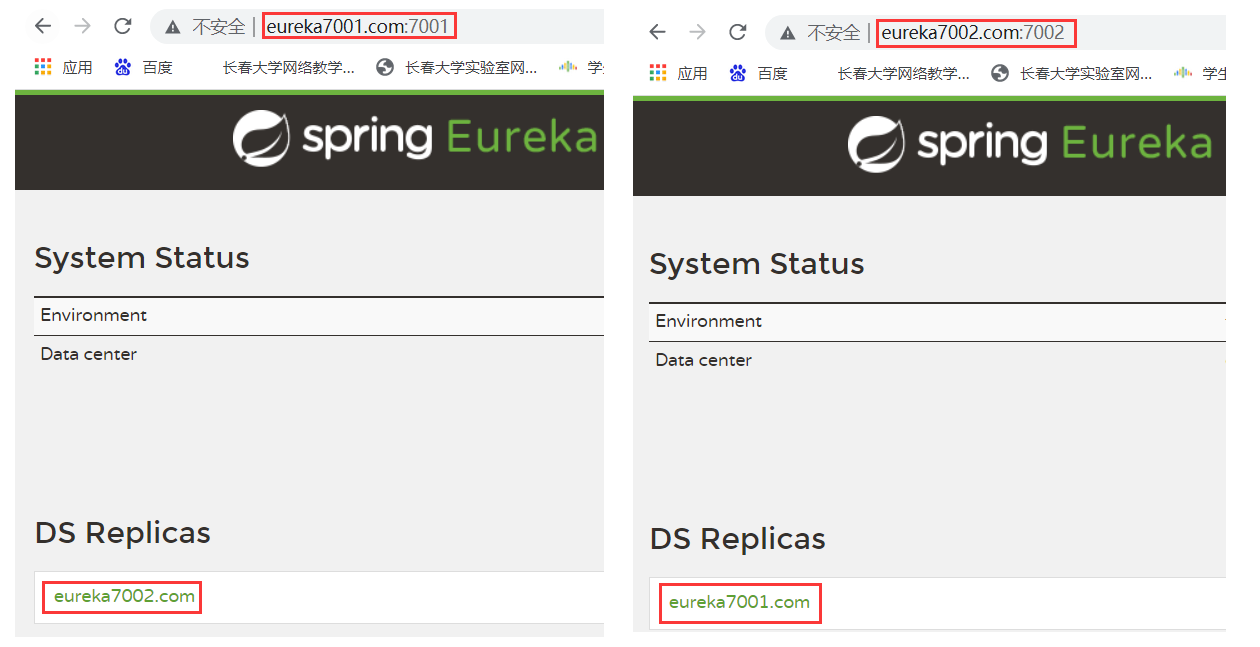
Task: Go back in the eureka7001 browser window
Action: (x=43, y=26)
